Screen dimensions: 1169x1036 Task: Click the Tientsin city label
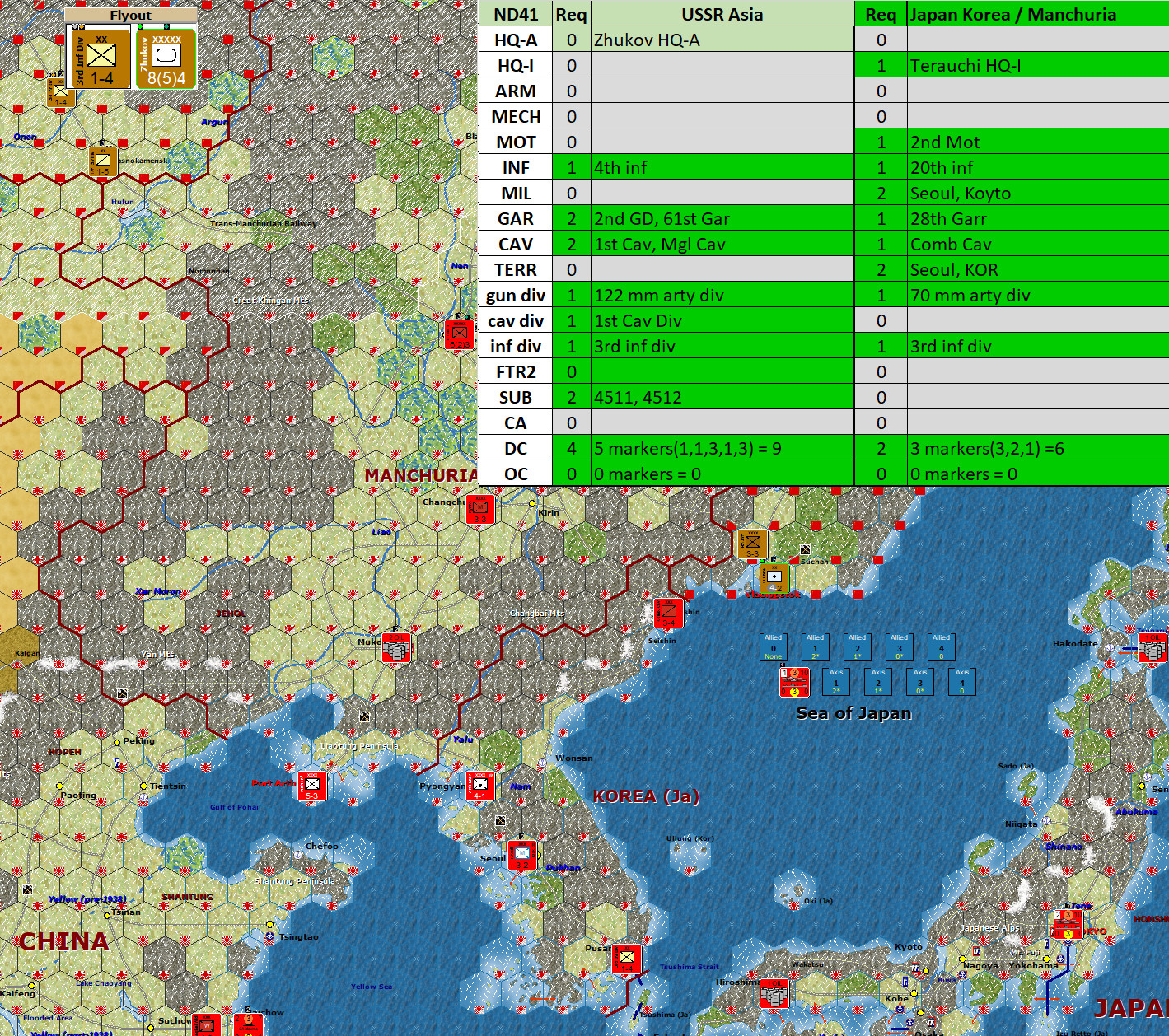168,786
